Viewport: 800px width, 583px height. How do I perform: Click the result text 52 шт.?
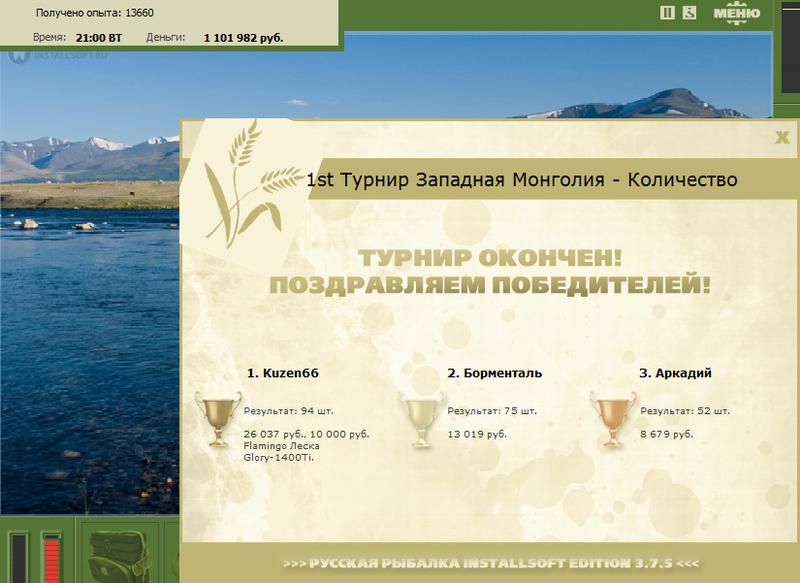tap(685, 411)
